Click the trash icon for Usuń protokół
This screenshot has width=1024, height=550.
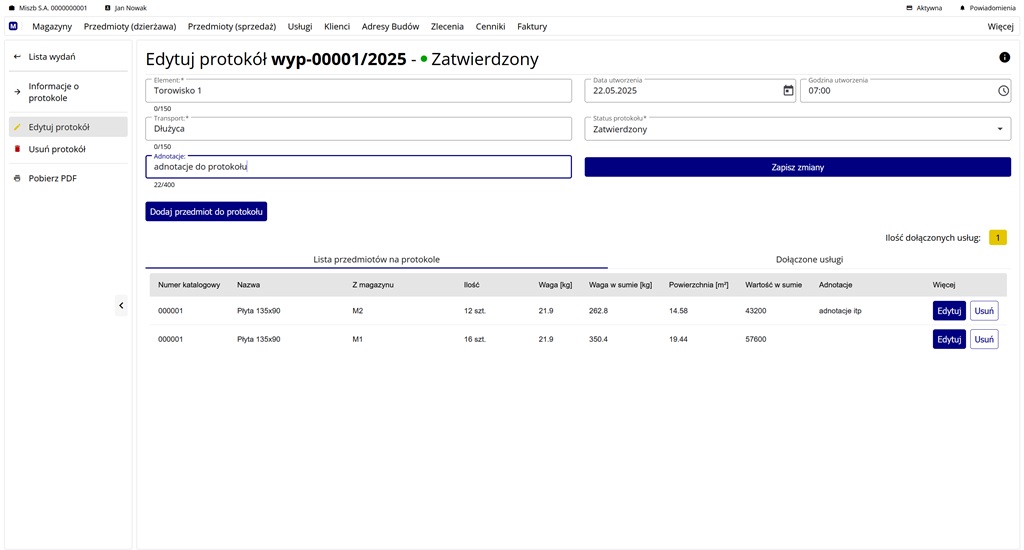coord(17,149)
